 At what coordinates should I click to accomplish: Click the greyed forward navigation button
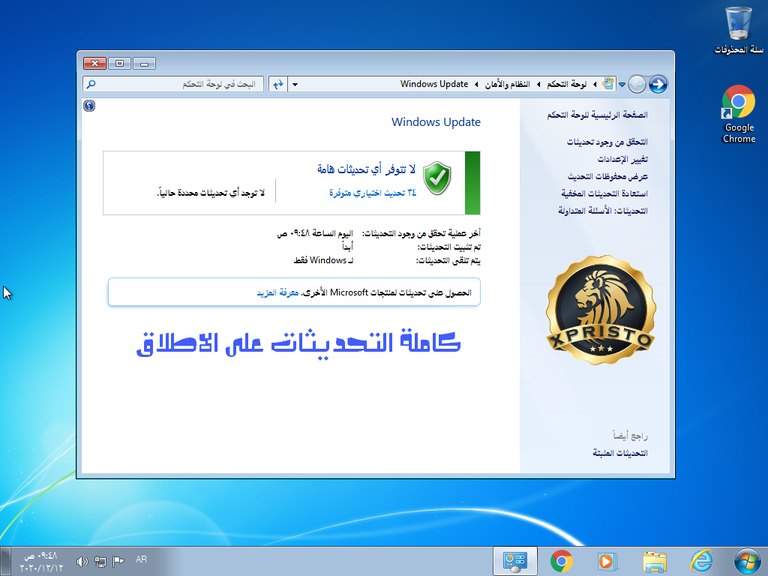[637, 84]
